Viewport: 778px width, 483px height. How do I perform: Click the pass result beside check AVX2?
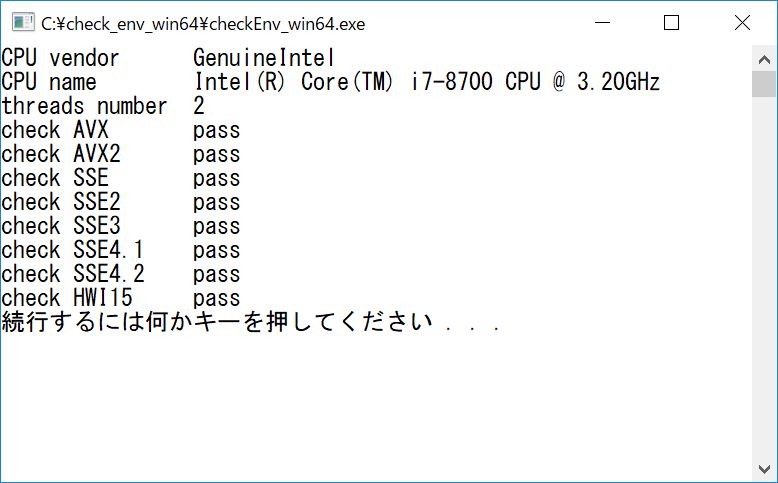[217, 154]
